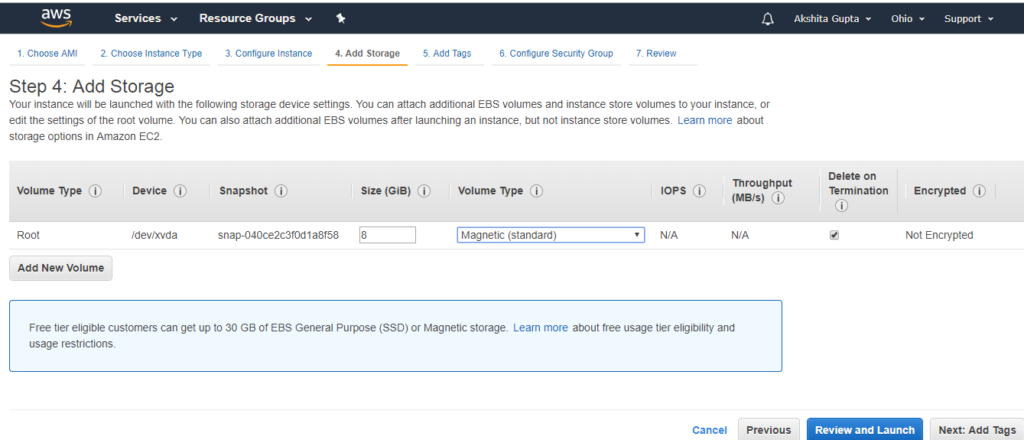Go to 6. Configure Security Group step
This screenshot has height=440, width=1024.
556,54
